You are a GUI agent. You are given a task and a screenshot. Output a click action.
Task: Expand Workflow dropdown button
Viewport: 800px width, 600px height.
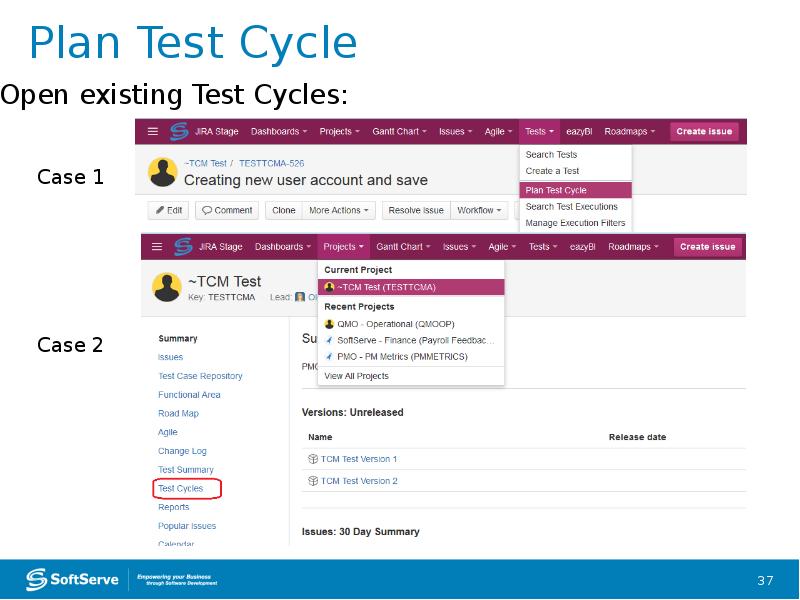pyautogui.click(x=479, y=210)
